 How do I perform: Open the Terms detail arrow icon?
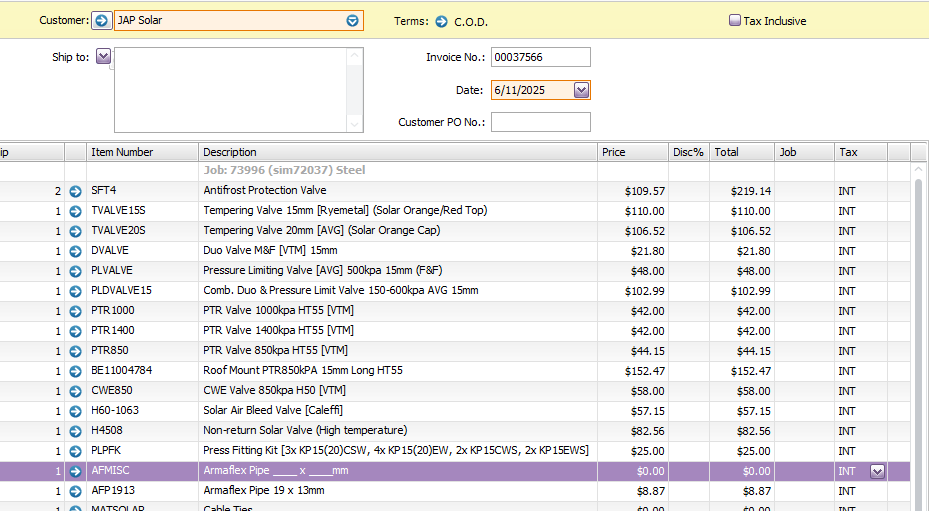(441, 21)
